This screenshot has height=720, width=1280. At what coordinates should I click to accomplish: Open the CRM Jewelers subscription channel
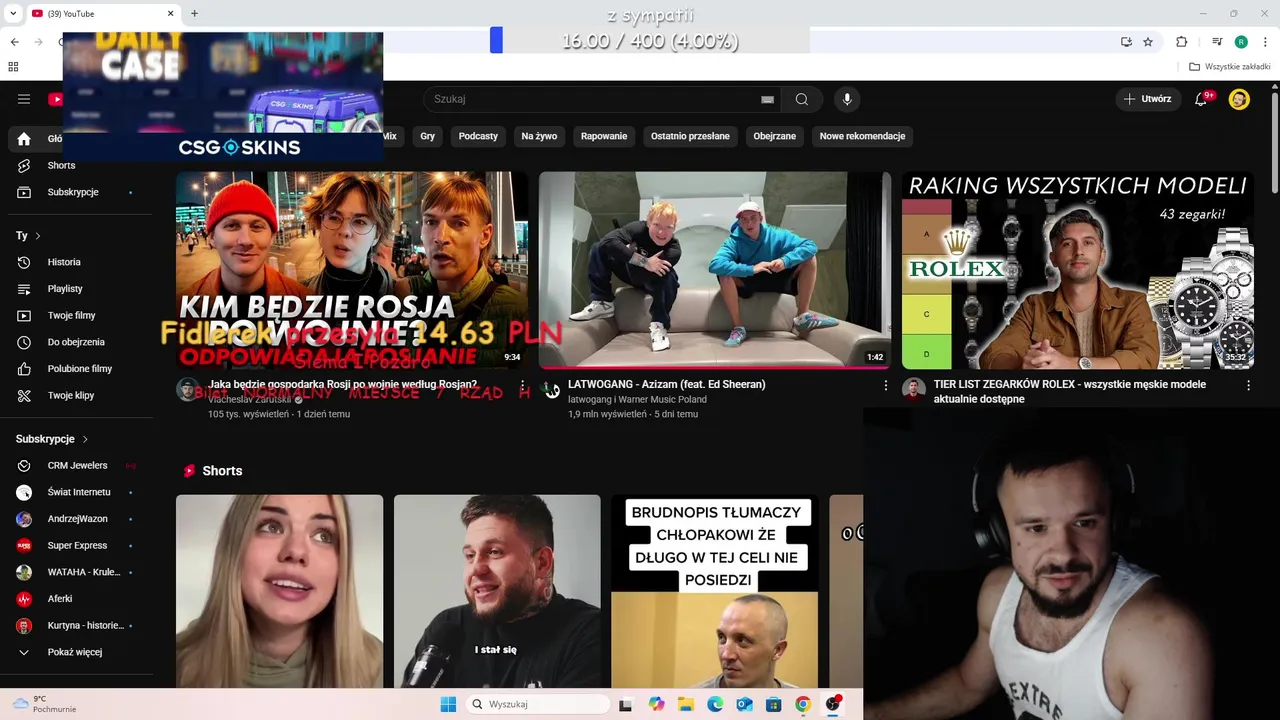[x=76, y=466]
